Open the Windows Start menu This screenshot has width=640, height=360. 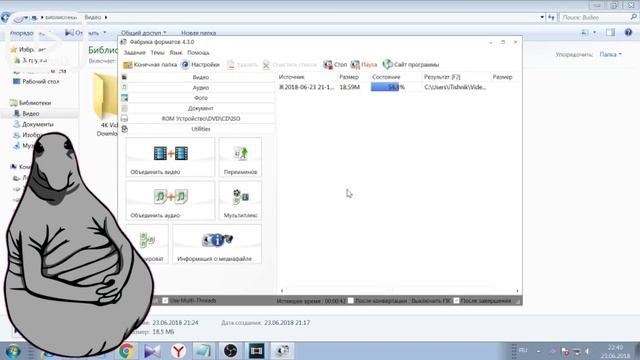(x=13, y=351)
